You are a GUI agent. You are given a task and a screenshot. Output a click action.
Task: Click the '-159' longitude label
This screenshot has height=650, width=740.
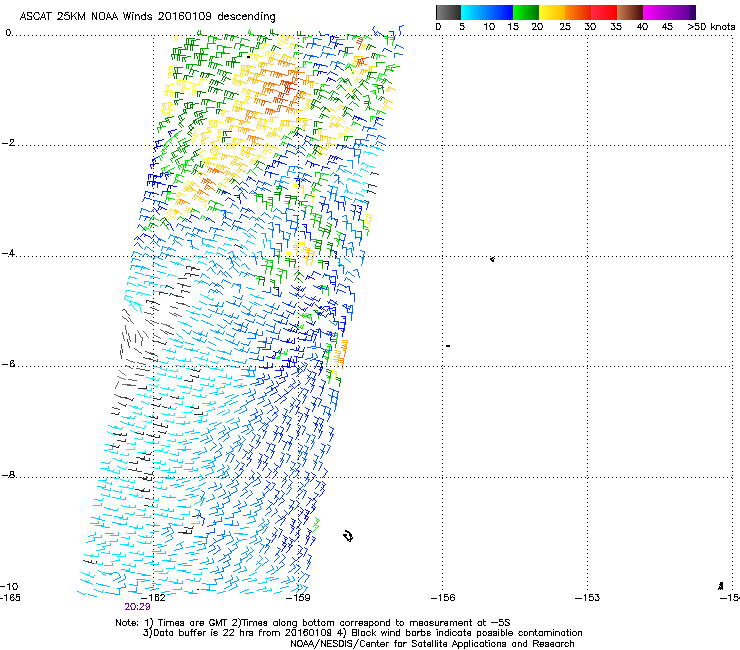tap(298, 598)
